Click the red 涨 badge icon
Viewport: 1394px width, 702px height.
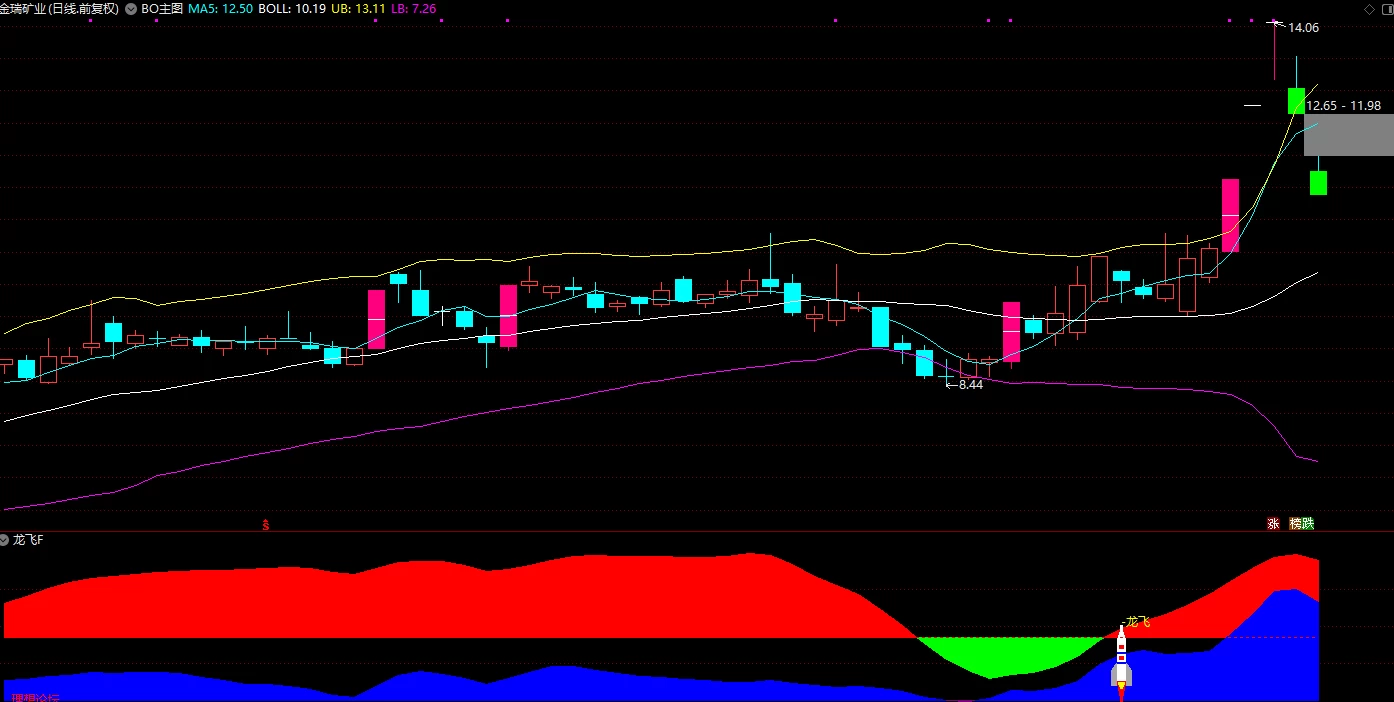(1274, 523)
